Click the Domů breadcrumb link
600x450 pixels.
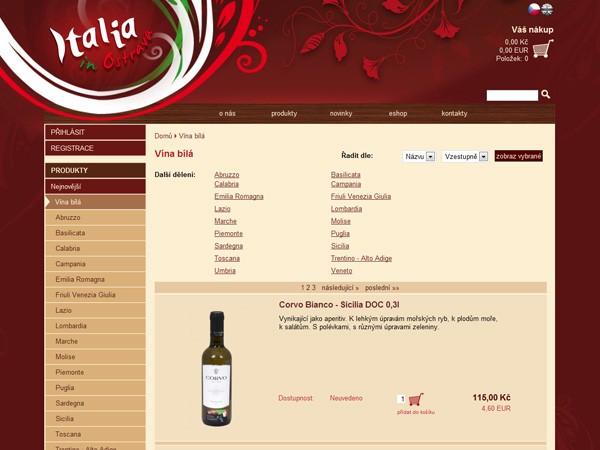pyautogui.click(x=163, y=136)
